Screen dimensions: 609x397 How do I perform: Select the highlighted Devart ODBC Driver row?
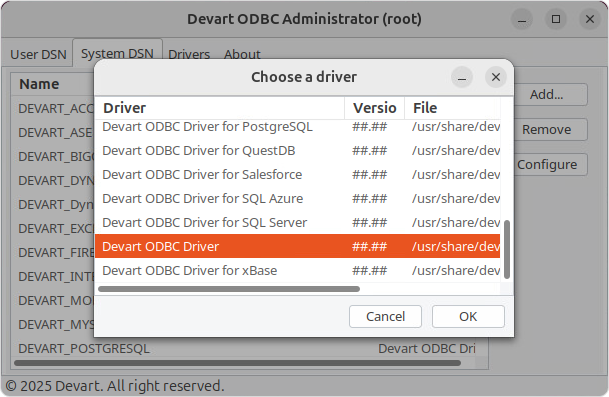pos(298,246)
